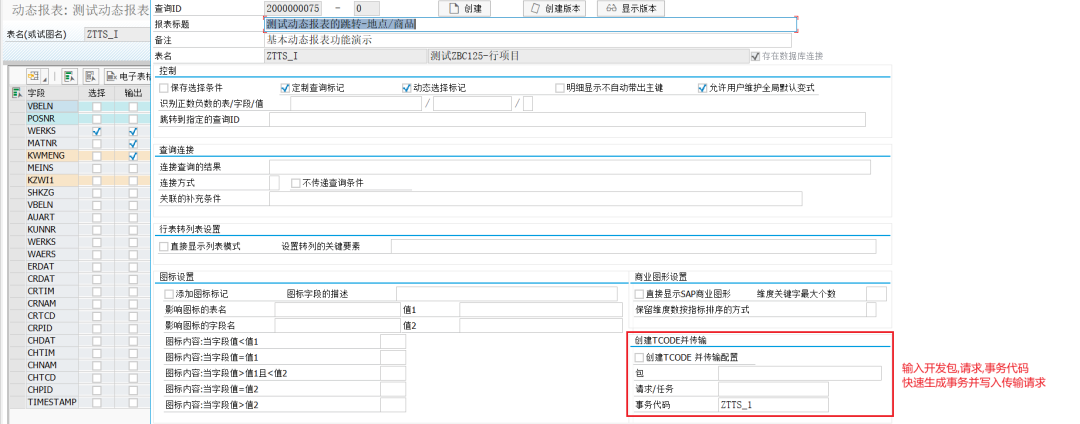
Task: Click the 表名(或试图名) field with ZTTS_I at top left
Action: (x=116, y=34)
